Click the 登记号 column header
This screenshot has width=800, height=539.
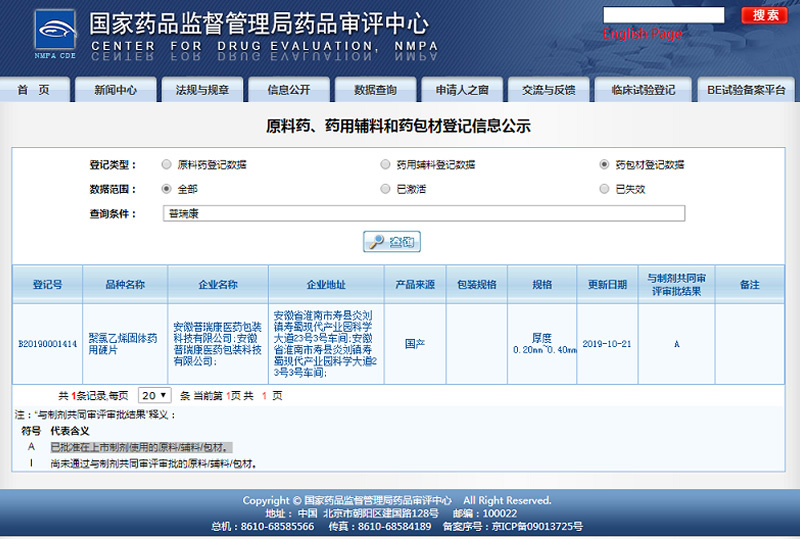point(47,284)
